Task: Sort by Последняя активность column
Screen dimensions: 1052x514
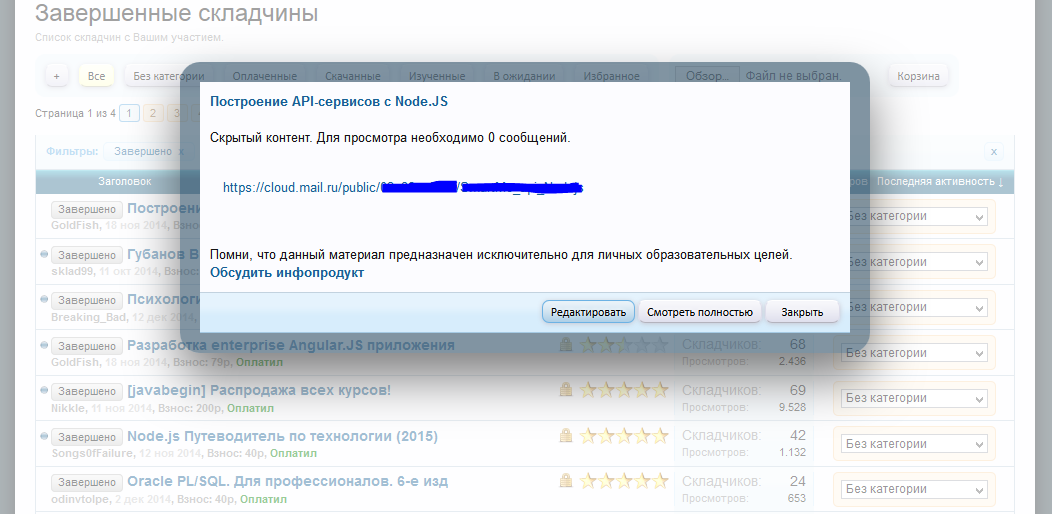Action: click(x=940, y=181)
